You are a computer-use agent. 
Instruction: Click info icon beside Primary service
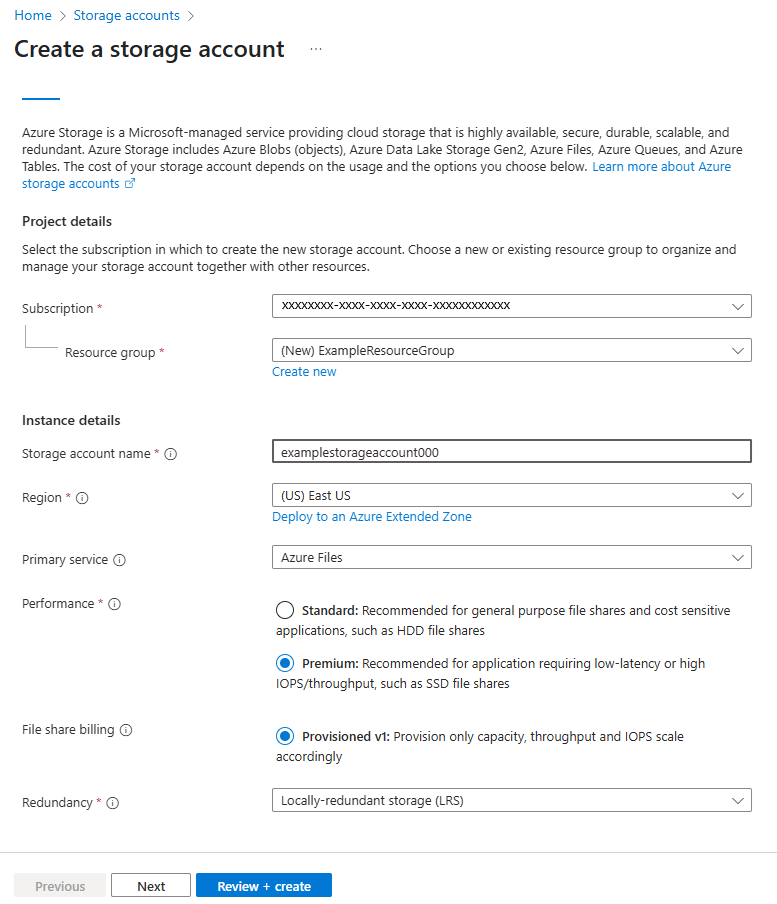pos(119,560)
